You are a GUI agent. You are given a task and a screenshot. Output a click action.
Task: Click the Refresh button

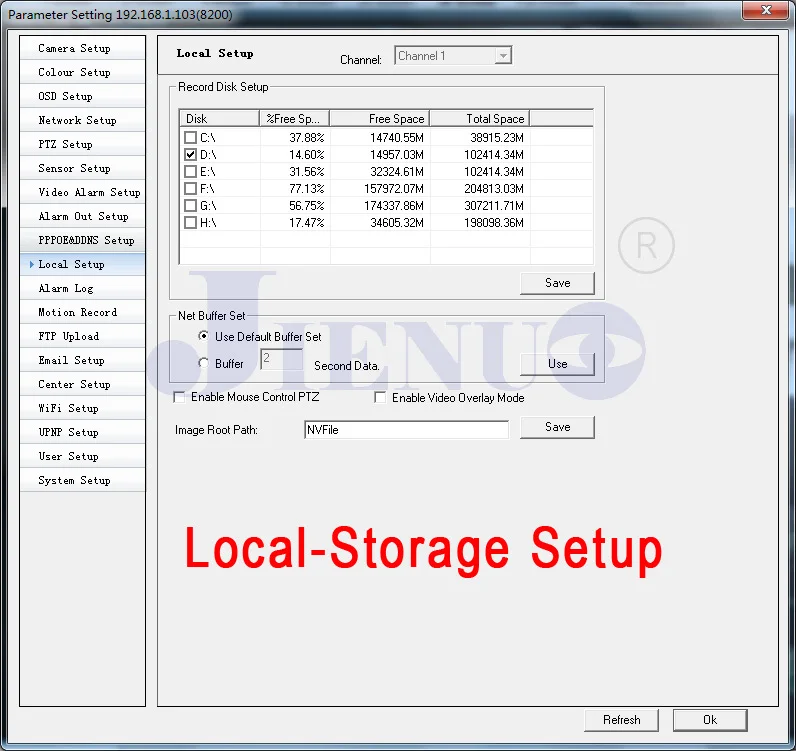point(621,720)
